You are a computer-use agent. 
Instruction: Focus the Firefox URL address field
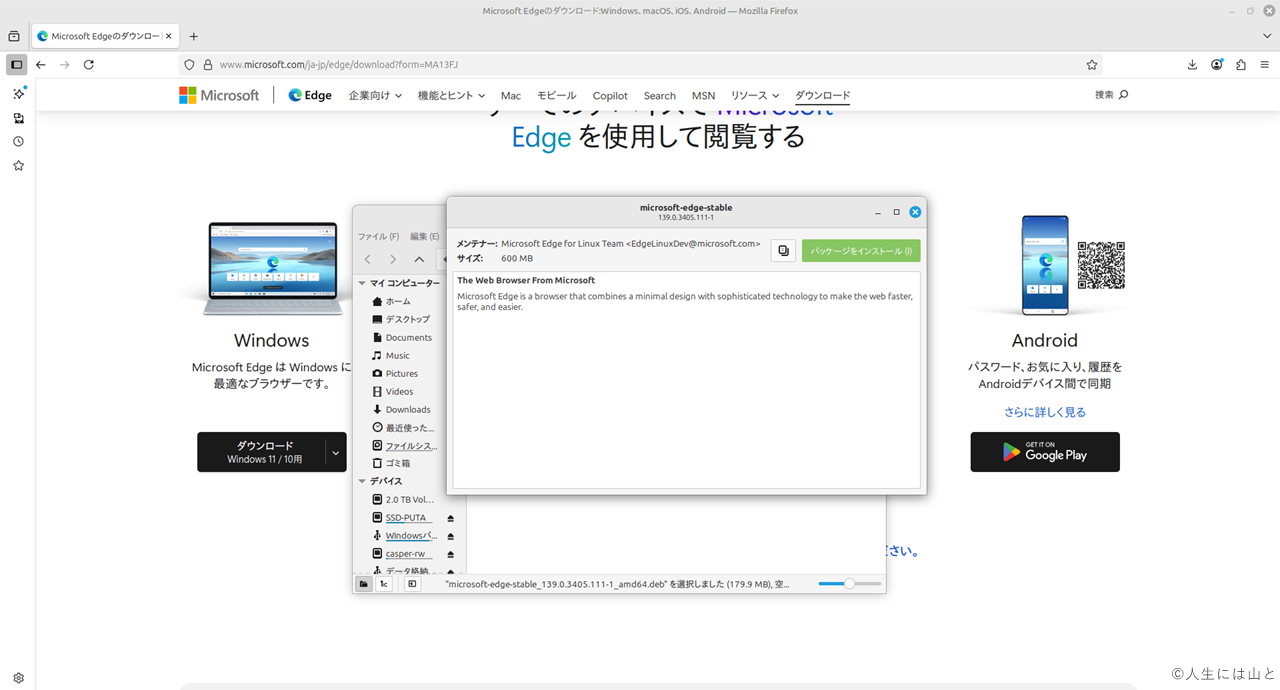coord(640,64)
